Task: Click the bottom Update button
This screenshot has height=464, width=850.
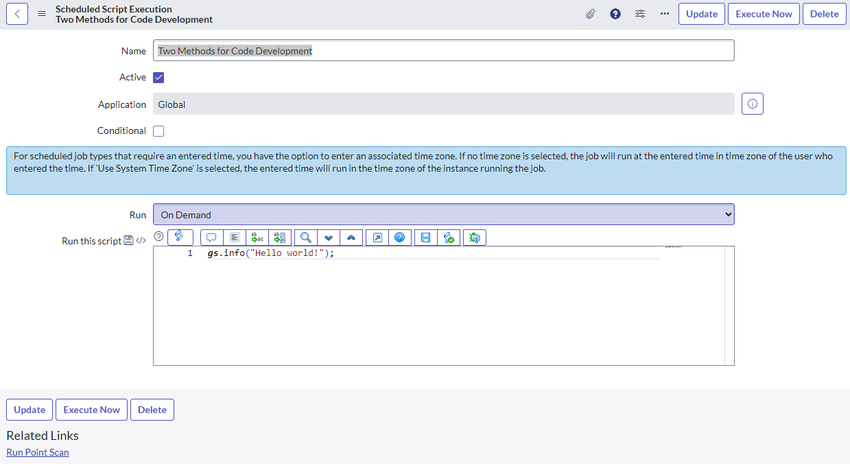Action: pyautogui.click(x=29, y=410)
